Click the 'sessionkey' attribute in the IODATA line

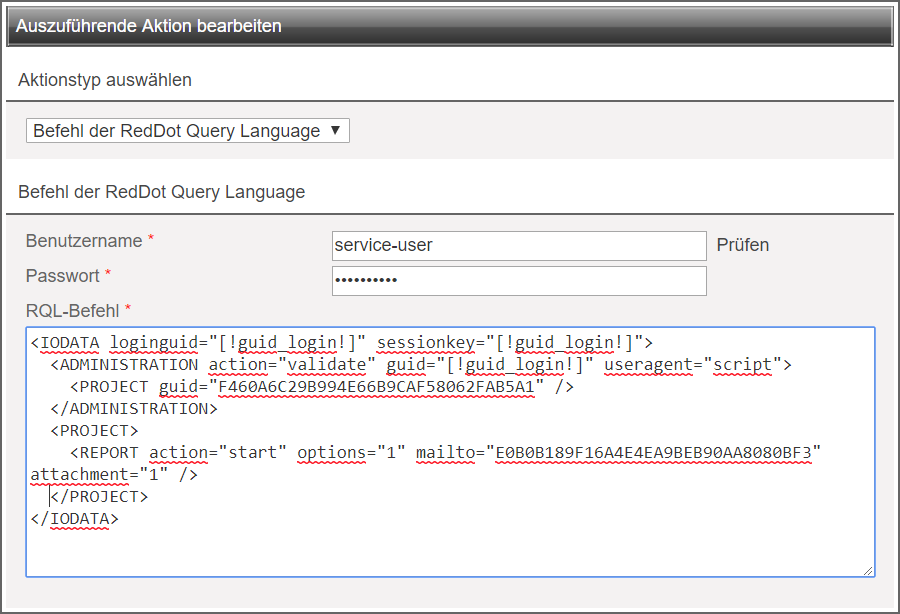click(x=426, y=343)
